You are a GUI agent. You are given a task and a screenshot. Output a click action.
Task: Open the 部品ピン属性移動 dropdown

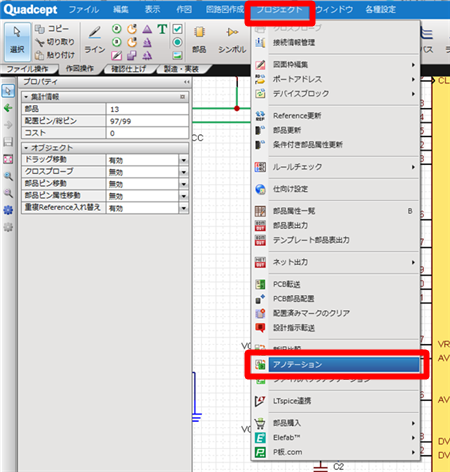[x=184, y=196]
